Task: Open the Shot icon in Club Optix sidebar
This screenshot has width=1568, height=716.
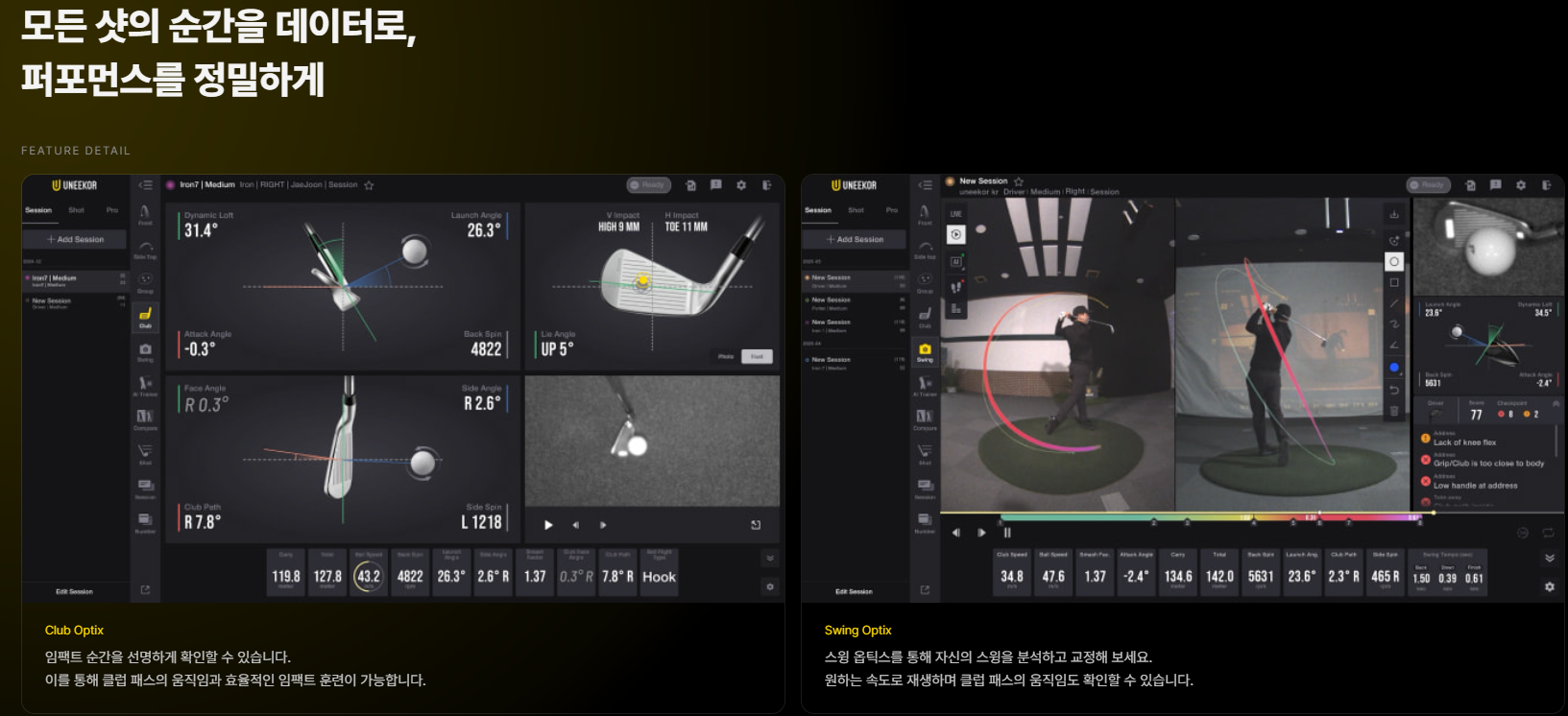Action: pos(145,453)
